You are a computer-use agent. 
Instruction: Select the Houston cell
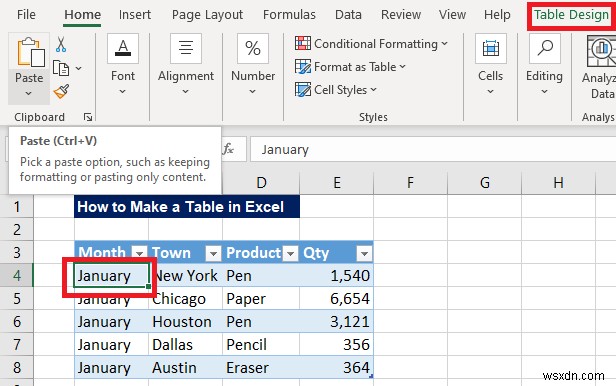(185, 322)
